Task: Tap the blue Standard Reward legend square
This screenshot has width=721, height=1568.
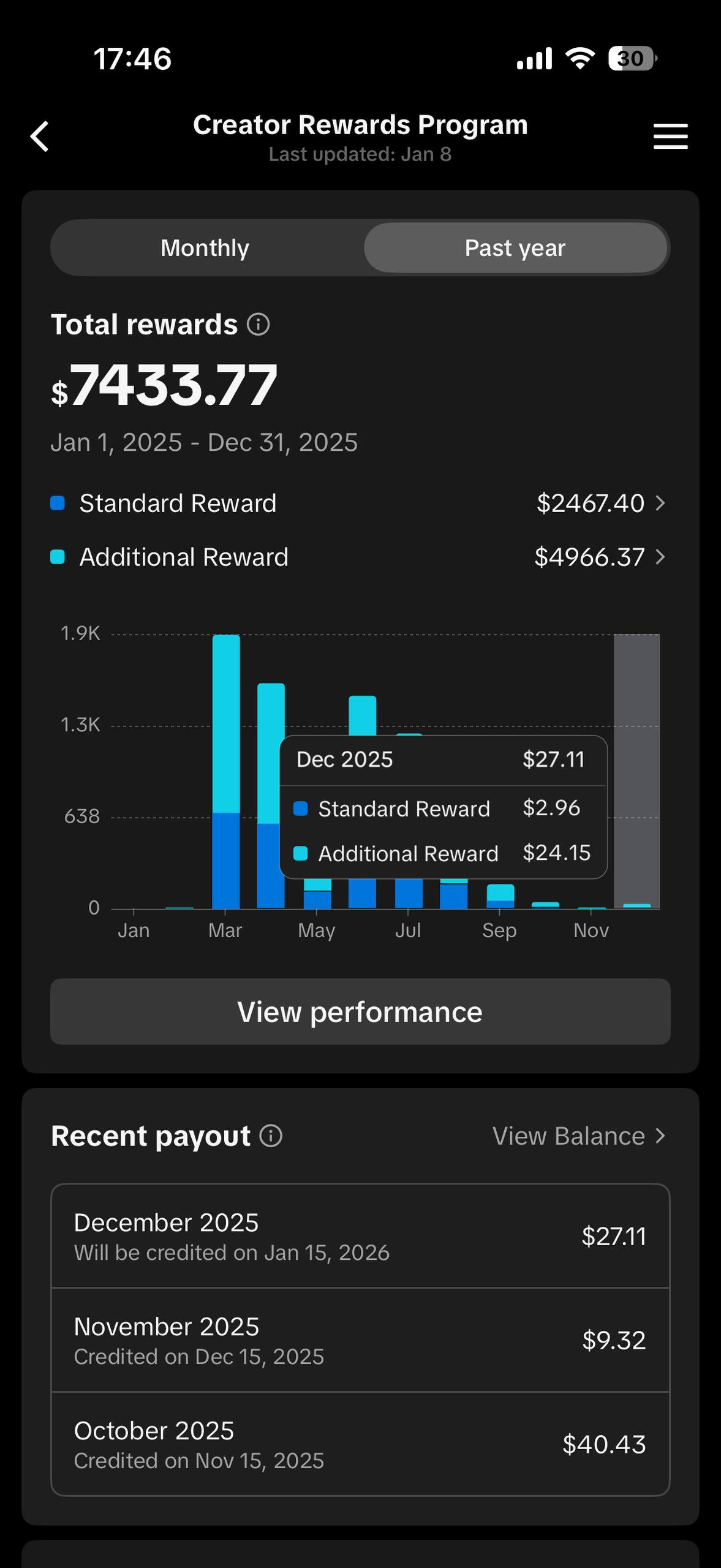Action: click(58, 503)
